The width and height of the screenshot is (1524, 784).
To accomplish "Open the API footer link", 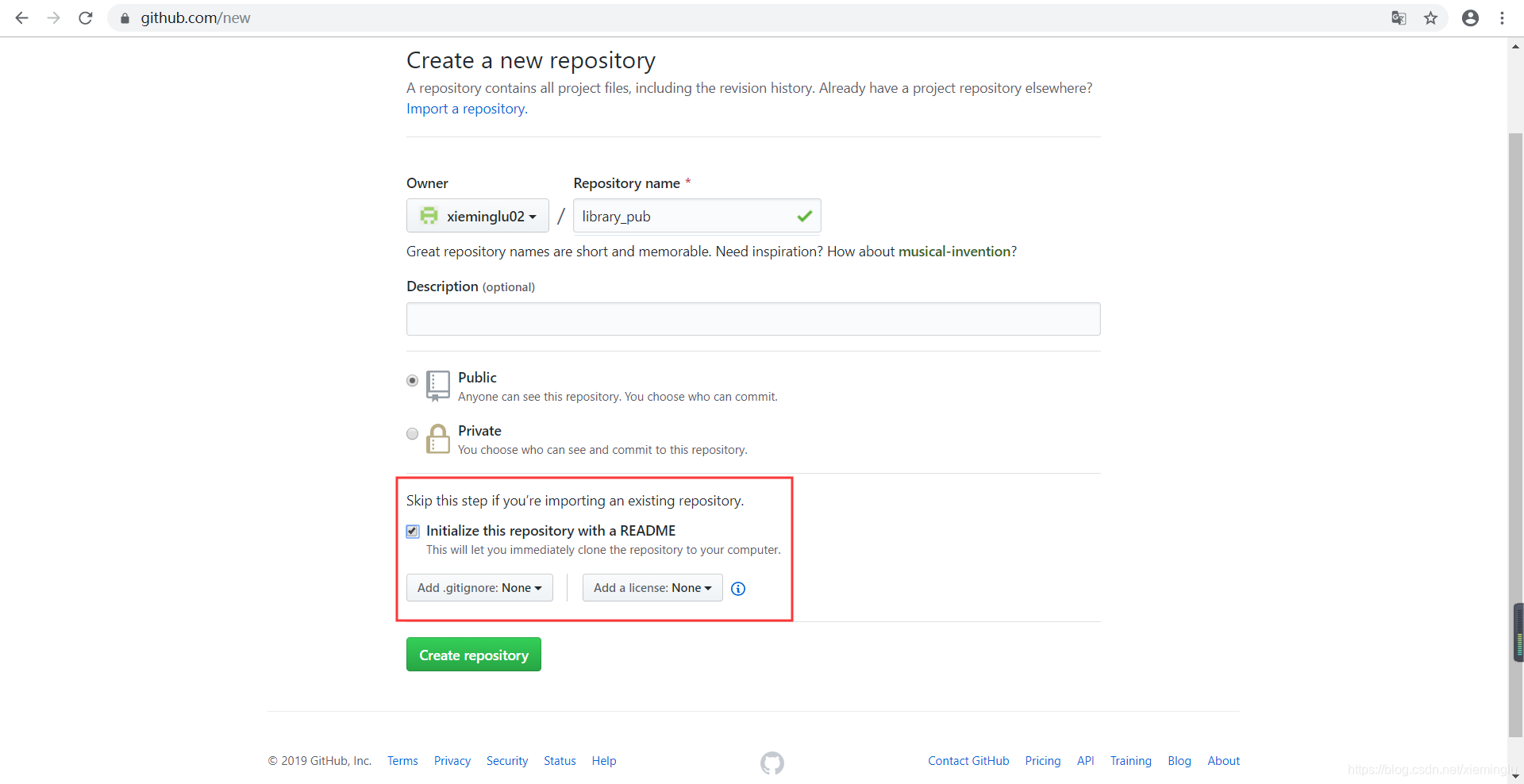I will (x=1085, y=761).
